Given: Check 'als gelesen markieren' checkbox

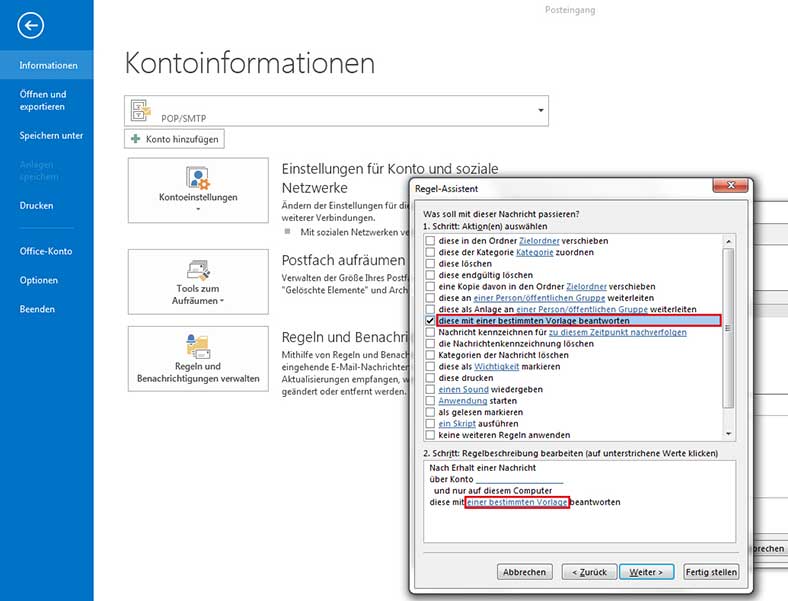Looking at the screenshot, I should pos(430,412).
